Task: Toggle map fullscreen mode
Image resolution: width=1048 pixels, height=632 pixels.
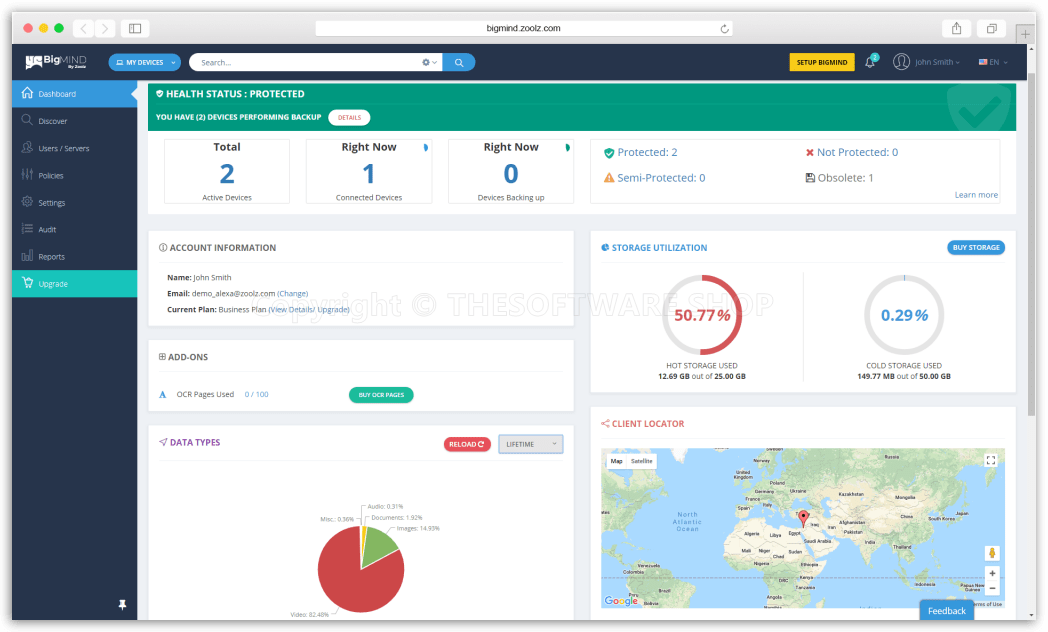Action: (x=992, y=461)
